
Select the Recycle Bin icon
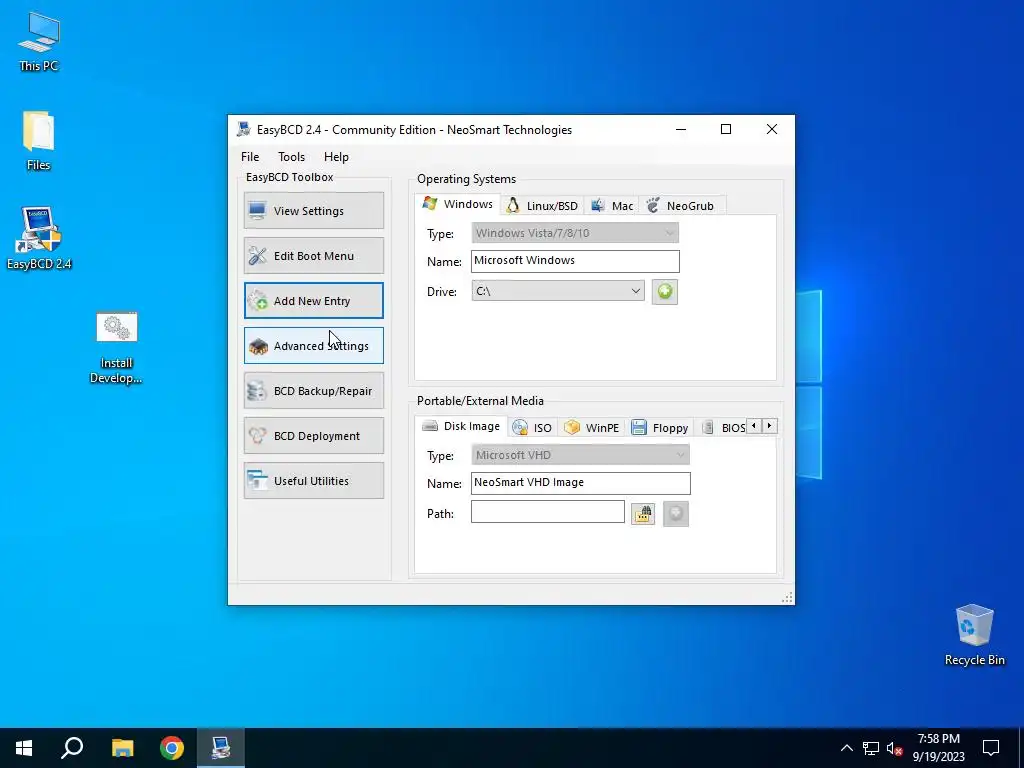[x=974, y=635]
